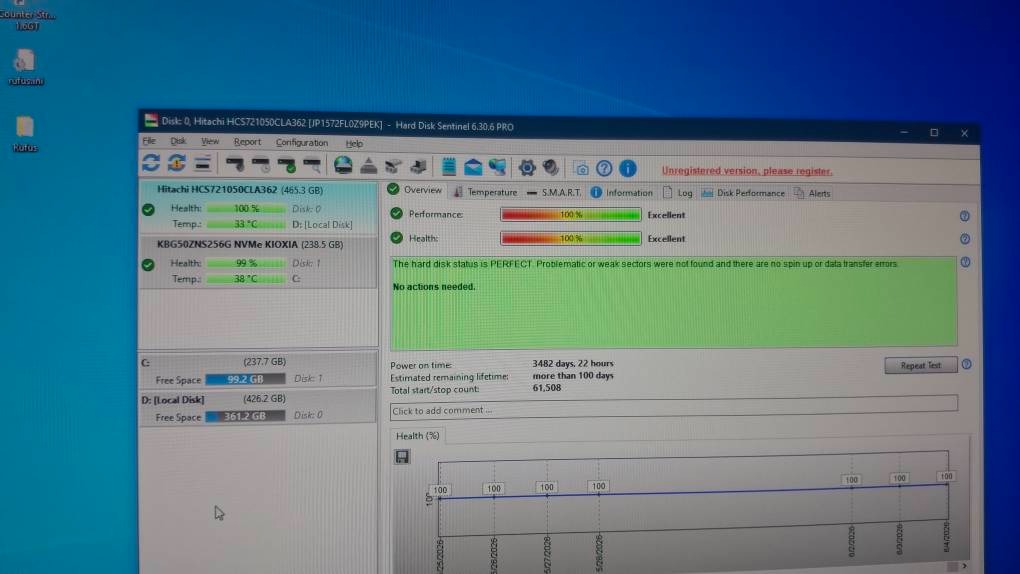Viewport: 1020px width, 574px height.
Task: Click the '3482 days, 22 hours' power on value
Action: tap(572, 363)
